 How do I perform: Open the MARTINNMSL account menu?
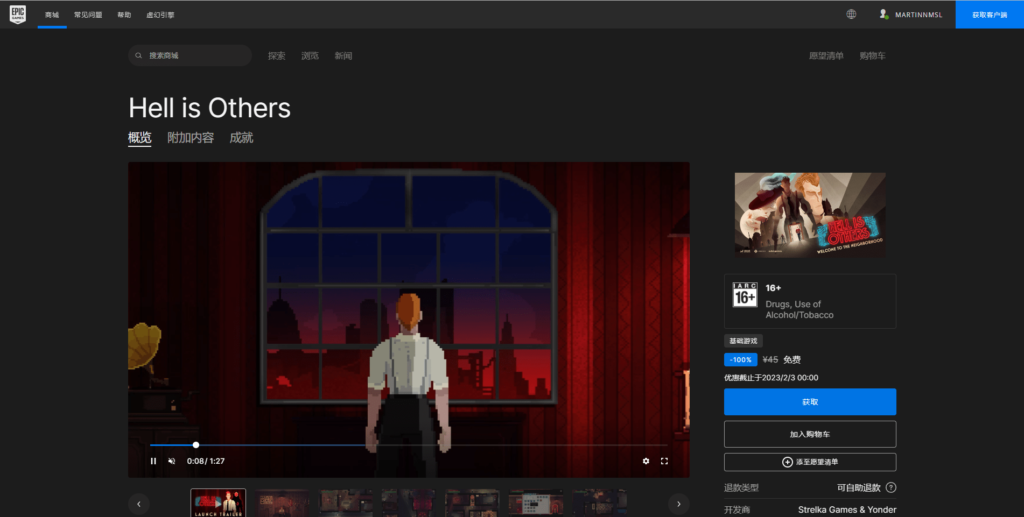(913, 14)
